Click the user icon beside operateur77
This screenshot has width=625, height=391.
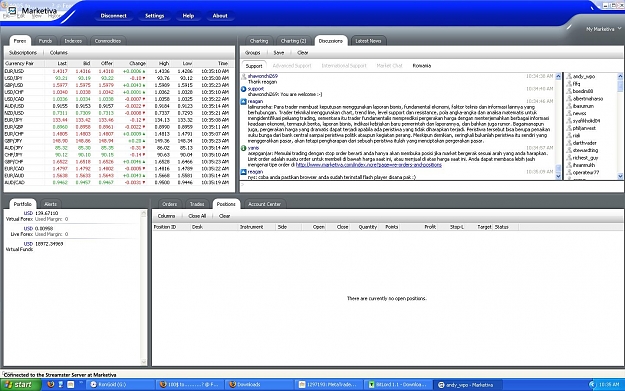(x=569, y=172)
